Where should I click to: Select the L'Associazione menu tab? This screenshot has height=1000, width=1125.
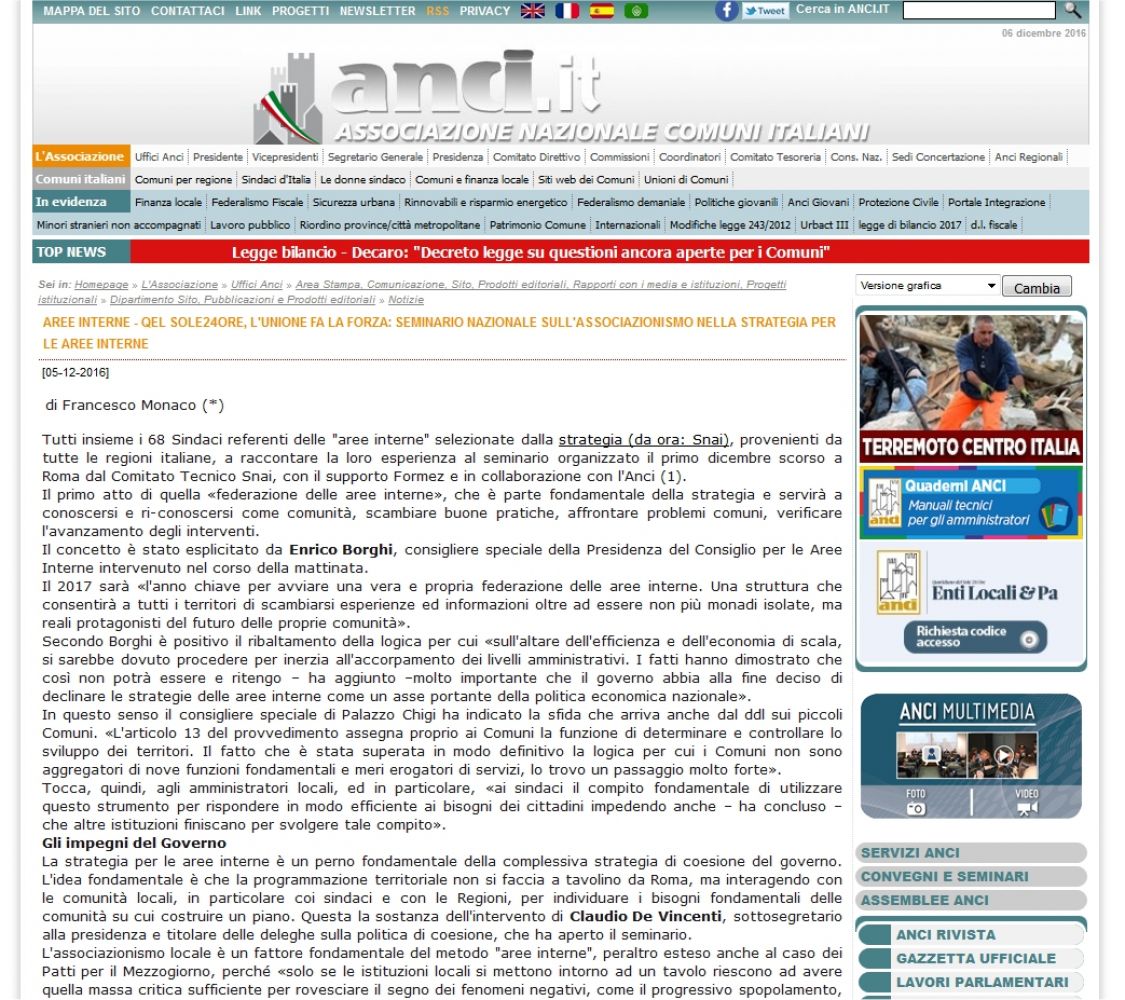click(81, 156)
